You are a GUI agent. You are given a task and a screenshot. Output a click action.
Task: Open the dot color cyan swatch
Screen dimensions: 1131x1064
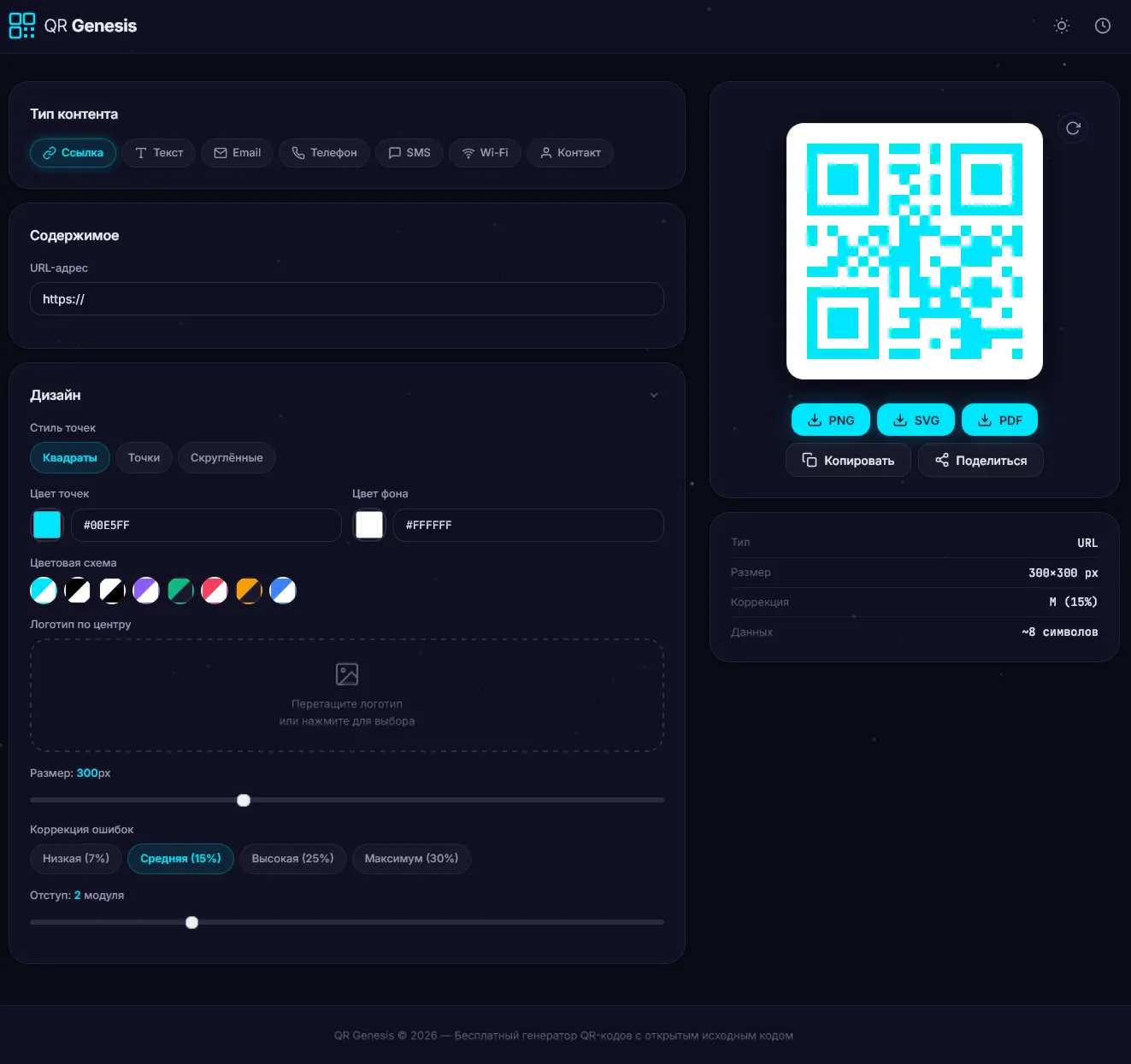pyautogui.click(x=47, y=525)
